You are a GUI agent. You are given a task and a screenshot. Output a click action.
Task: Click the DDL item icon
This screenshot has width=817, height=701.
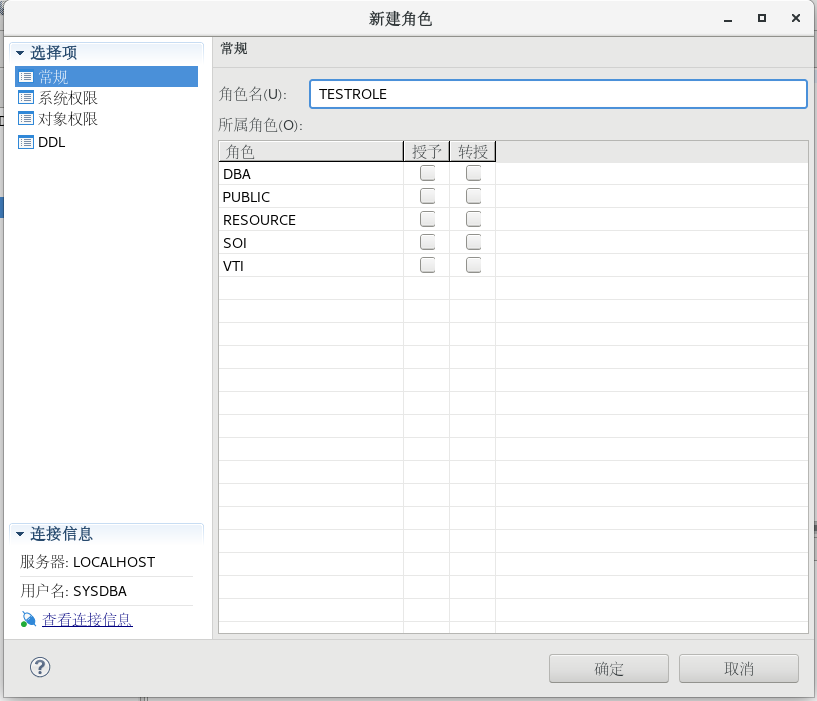(x=27, y=141)
